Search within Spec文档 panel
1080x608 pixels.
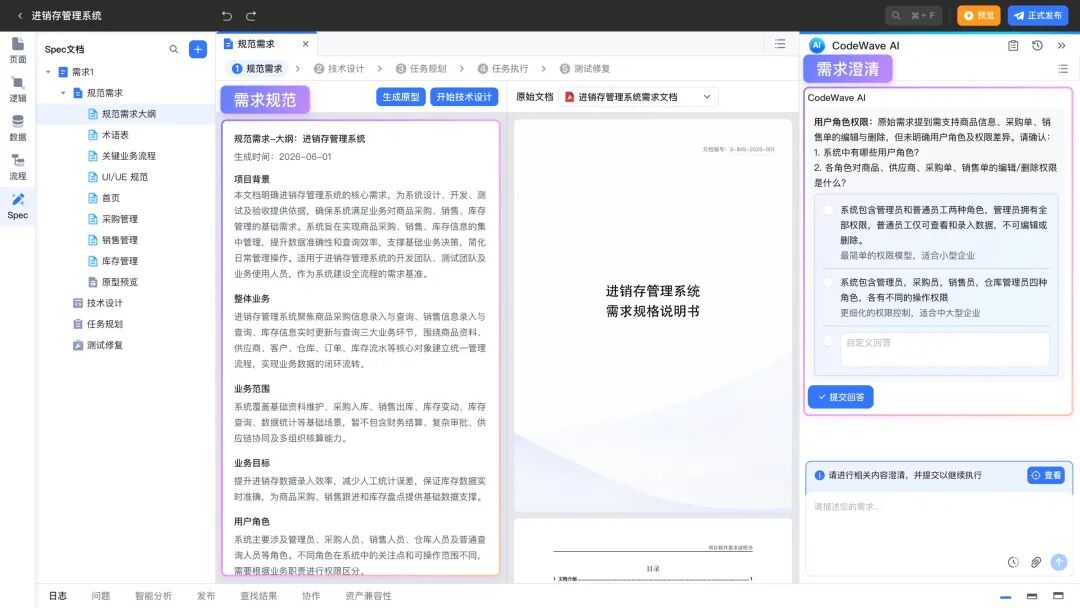tap(174, 50)
